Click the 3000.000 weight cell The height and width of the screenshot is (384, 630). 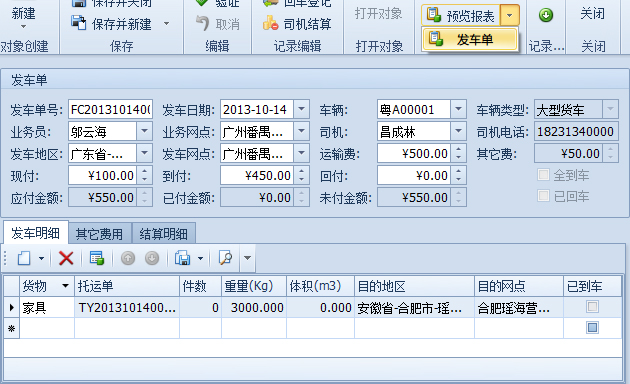[254, 308]
